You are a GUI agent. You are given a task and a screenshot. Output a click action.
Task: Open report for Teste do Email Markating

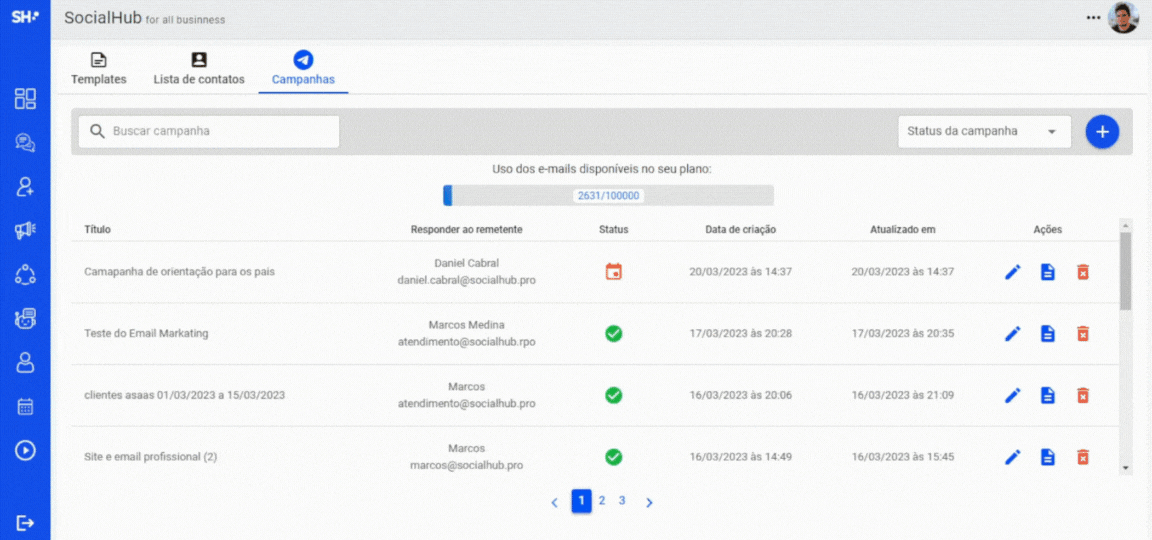click(x=1048, y=334)
